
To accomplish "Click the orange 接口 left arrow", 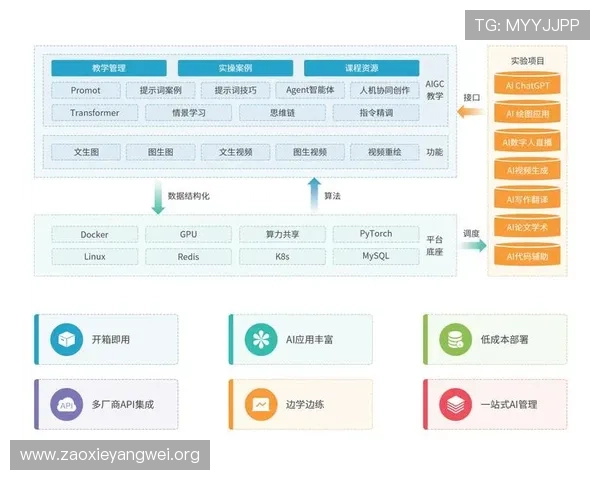I will 470,112.
